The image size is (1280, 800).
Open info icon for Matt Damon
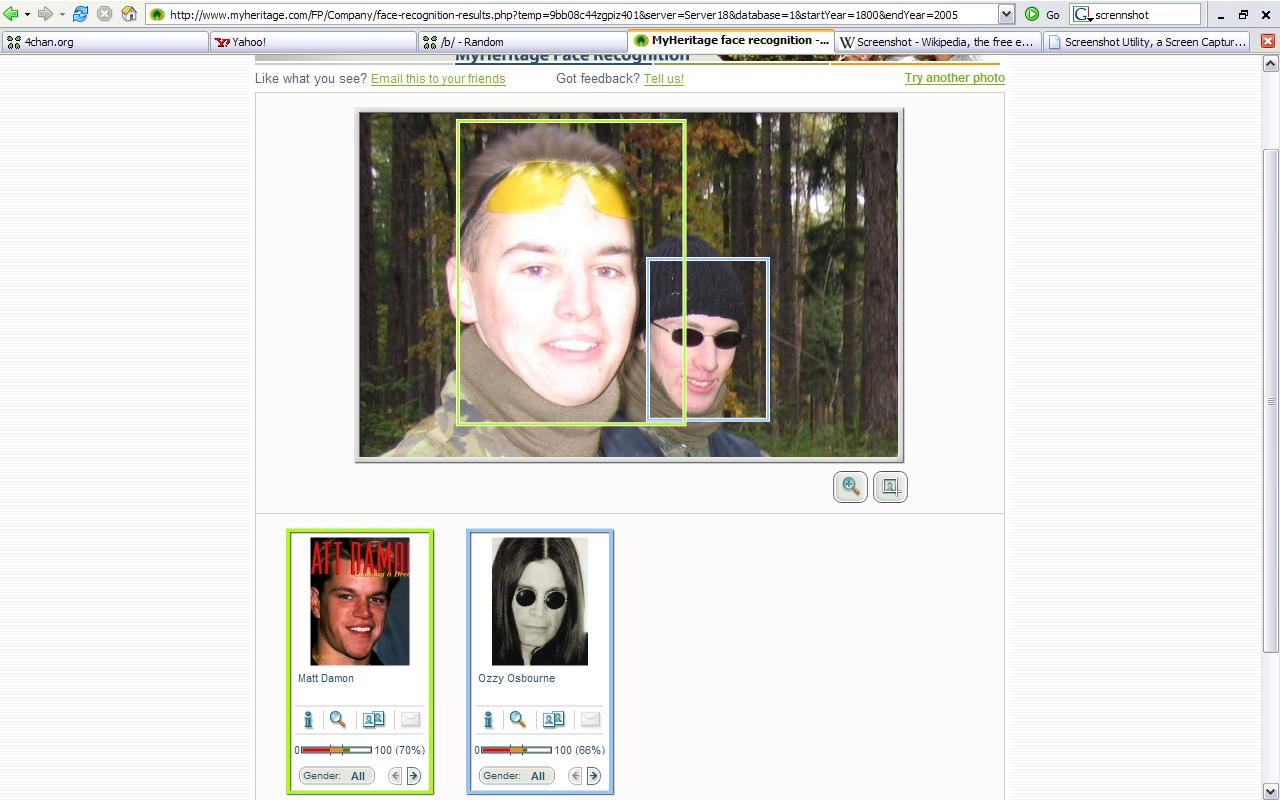point(308,719)
